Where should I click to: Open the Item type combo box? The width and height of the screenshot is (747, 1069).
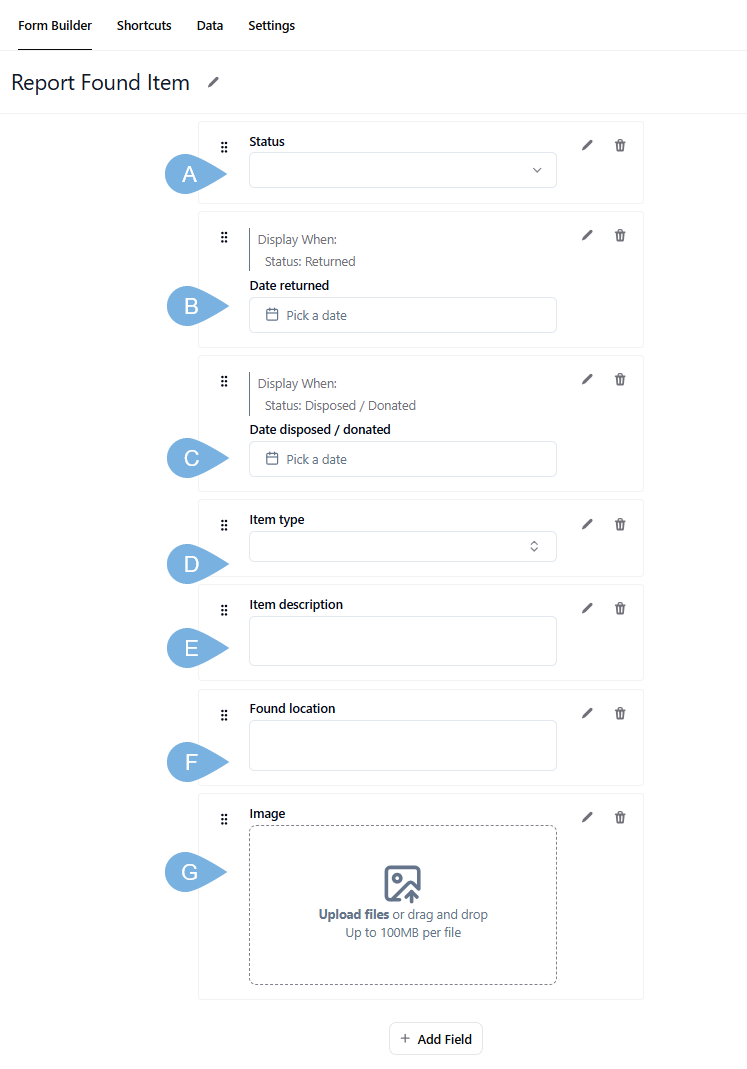(x=403, y=546)
